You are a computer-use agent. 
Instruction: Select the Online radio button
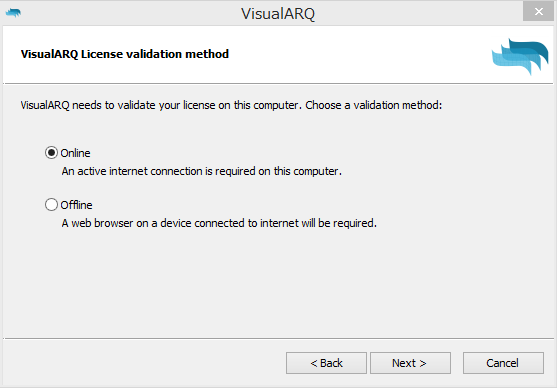[51, 153]
